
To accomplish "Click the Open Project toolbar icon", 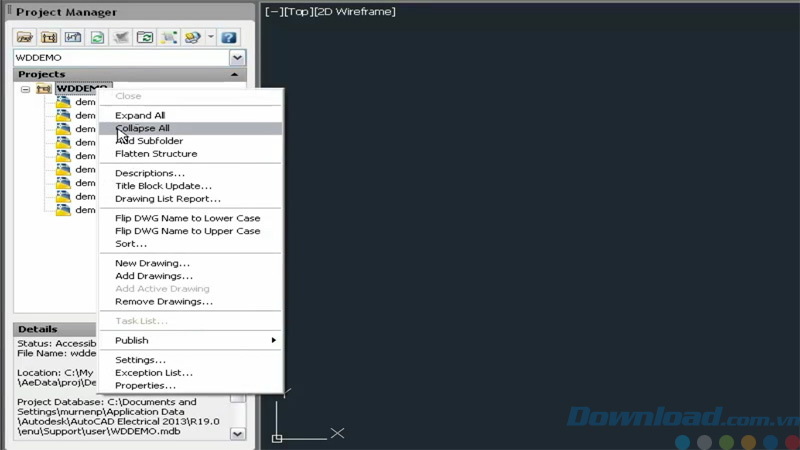I will coord(25,37).
